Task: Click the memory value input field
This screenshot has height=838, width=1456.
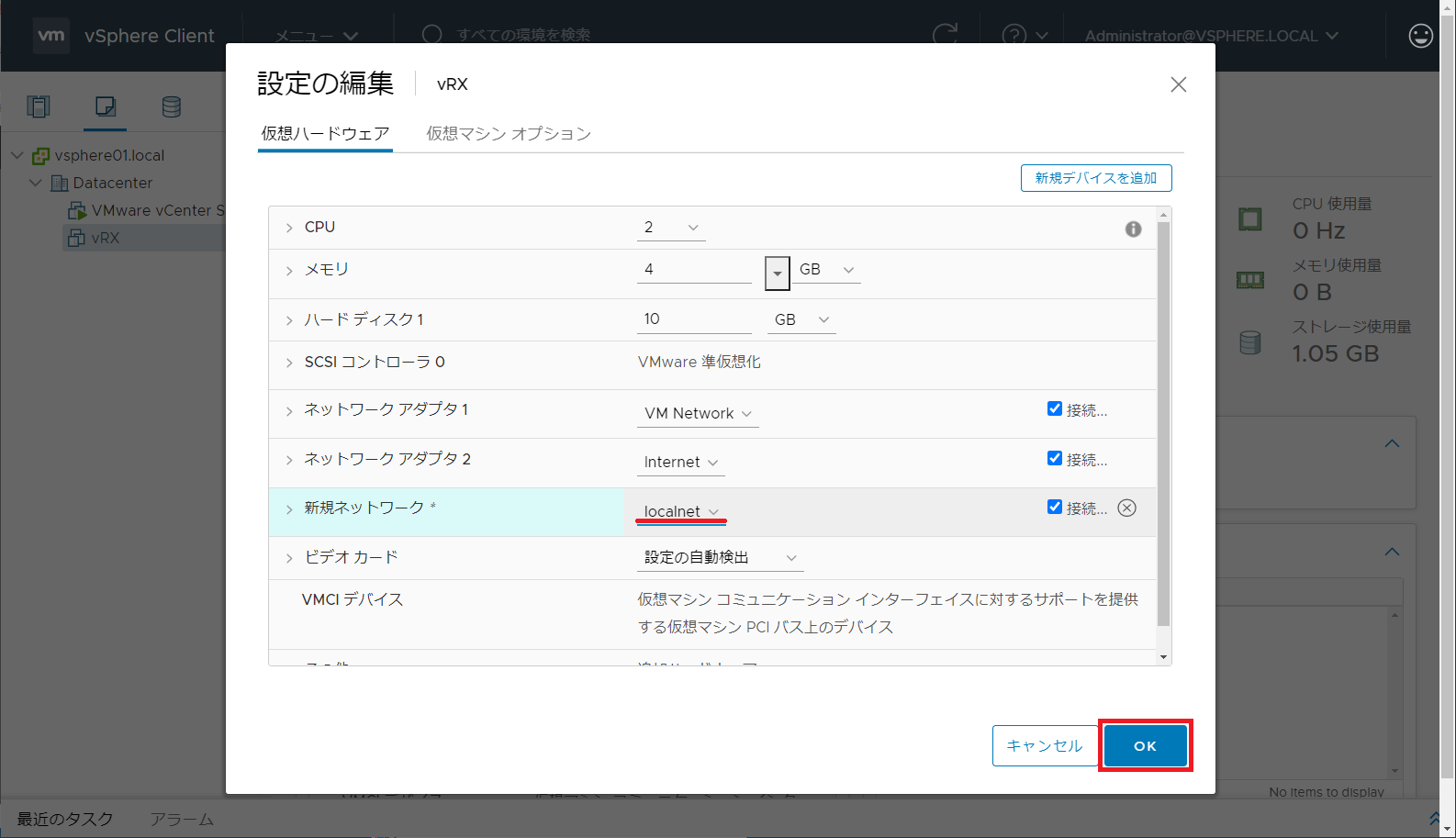Action: tap(694, 270)
